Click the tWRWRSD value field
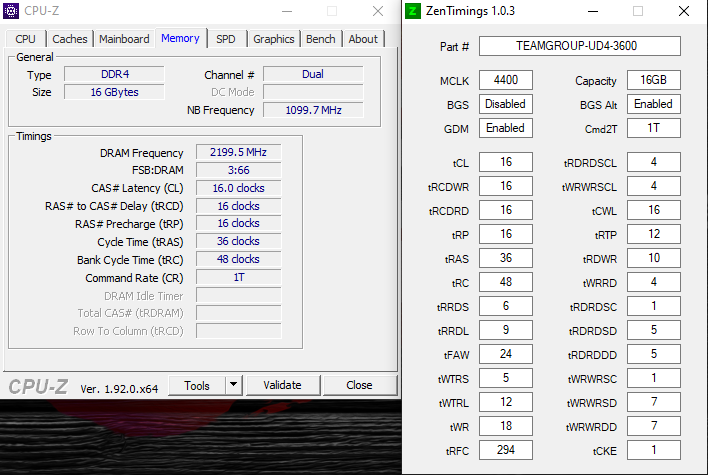Image resolution: width=708 pixels, height=475 pixels. (654, 402)
